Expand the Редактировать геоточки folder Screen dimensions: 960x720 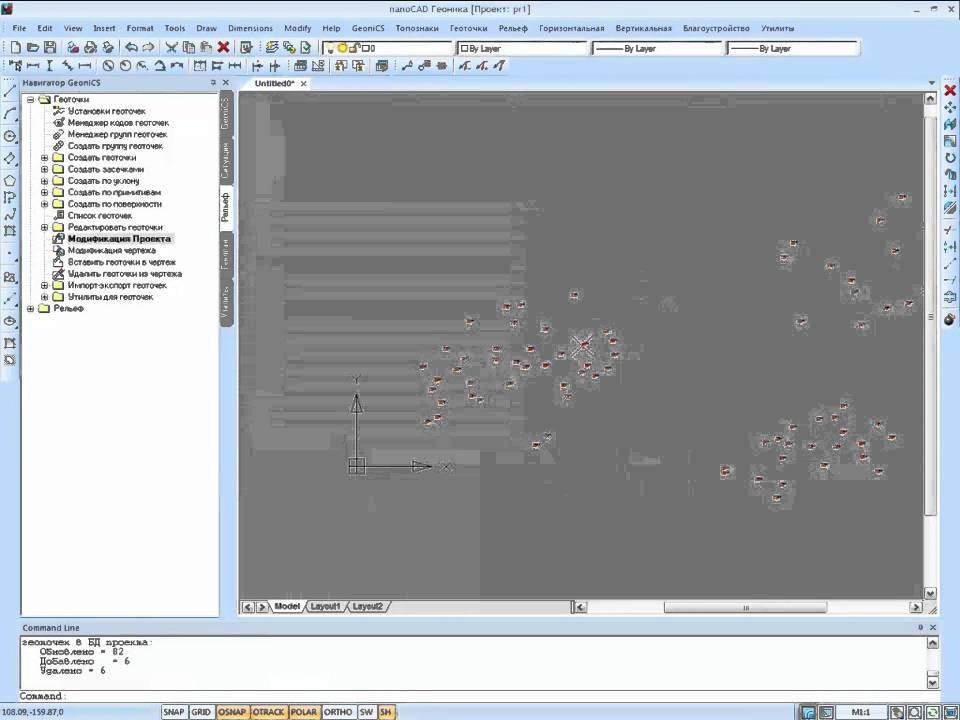coord(44,227)
